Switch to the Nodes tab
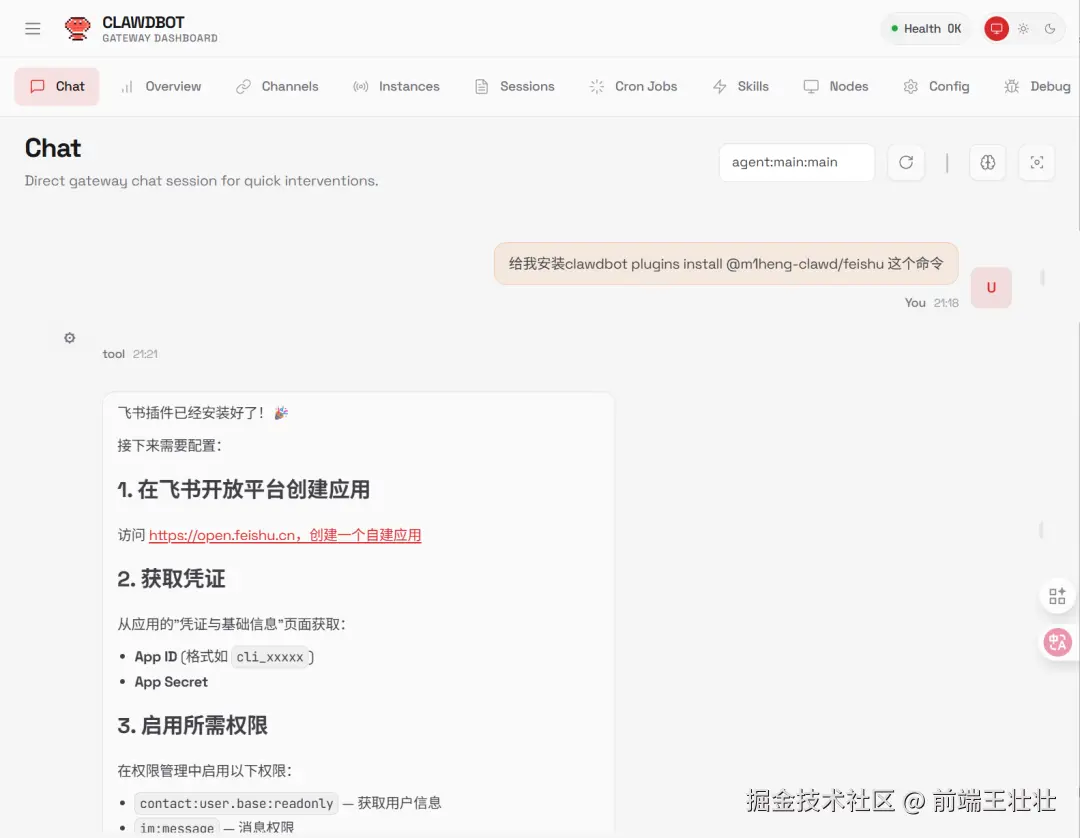The height and width of the screenshot is (838, 1080). (835, 86)
